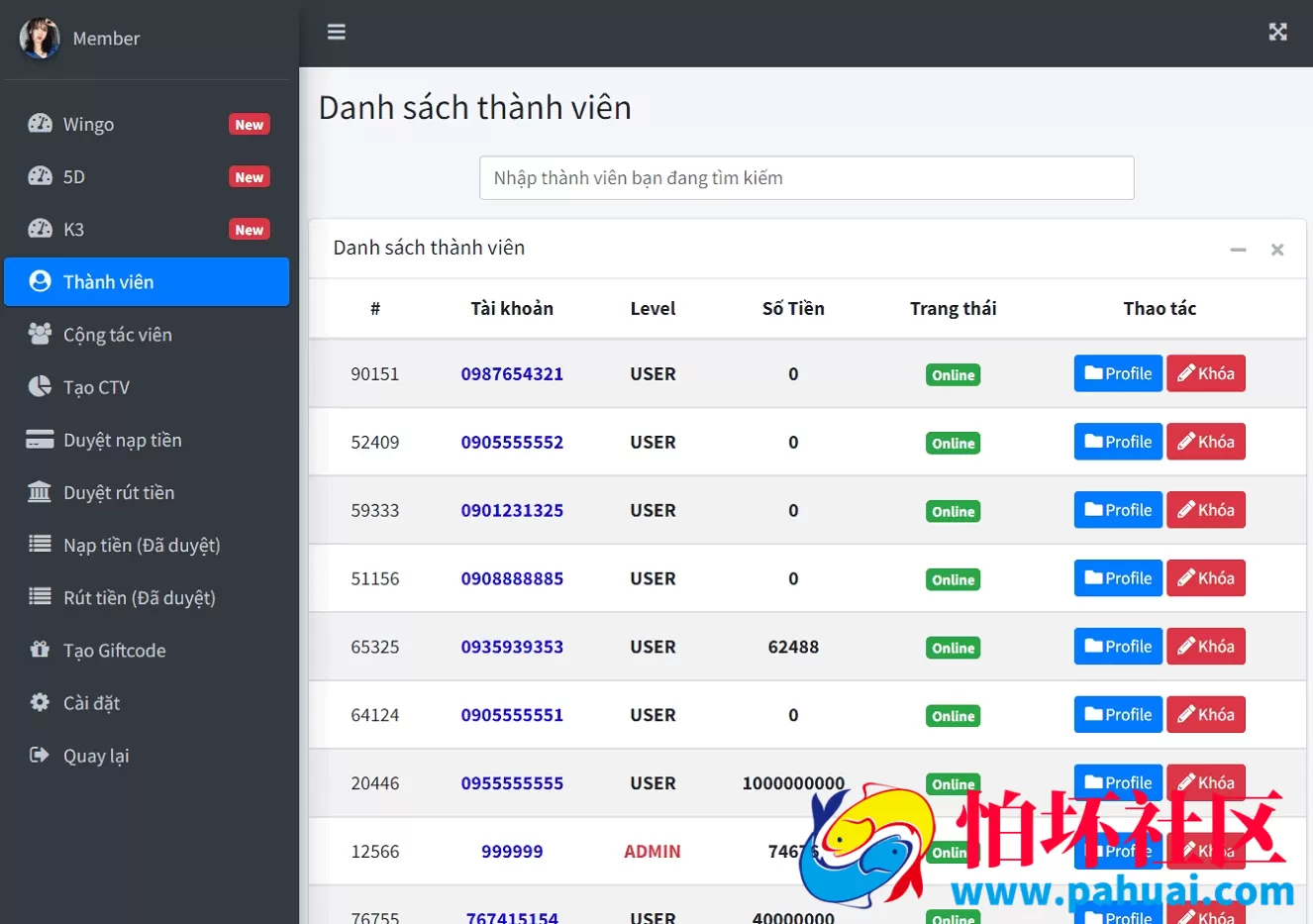Click Quay lại sign-out icon
This screenshot has height=924, width=1313.
pos(40,755)
